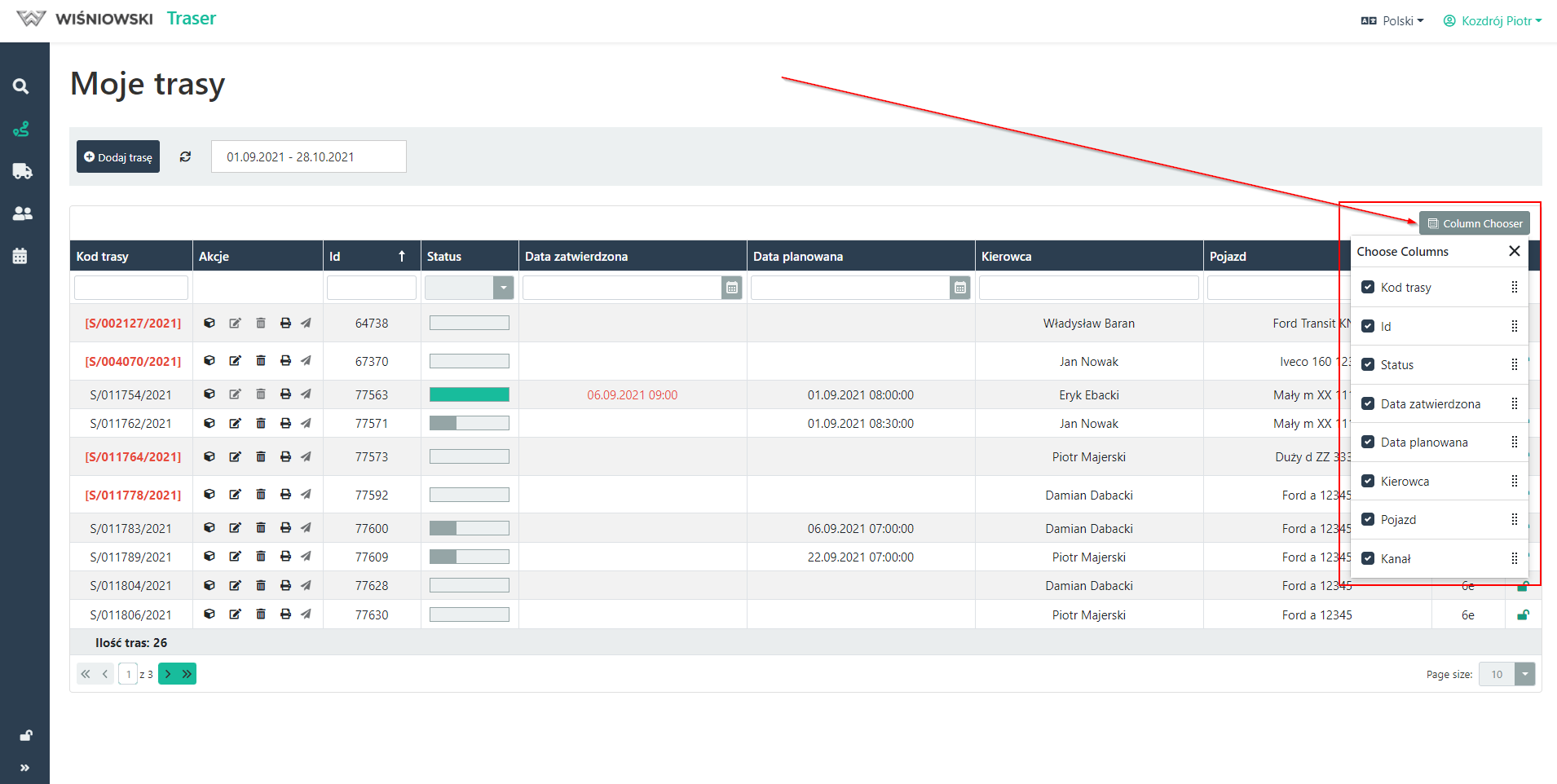Click the delete trash icon for route S/011762/2021
Image resolution: width=1557 pixels, height=784 pixels.
pyautogui.click(x=261, y=423)
